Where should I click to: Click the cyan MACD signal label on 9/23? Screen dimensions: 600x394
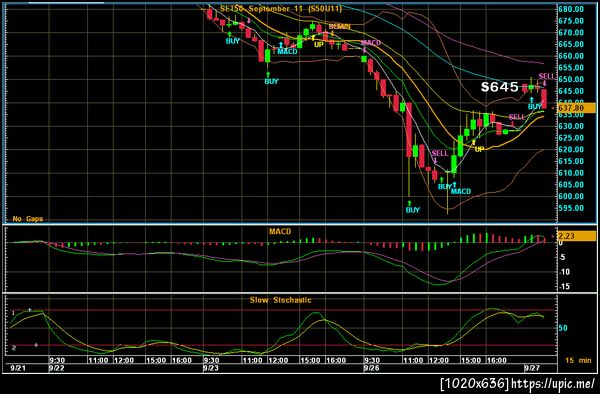point(287,51)
